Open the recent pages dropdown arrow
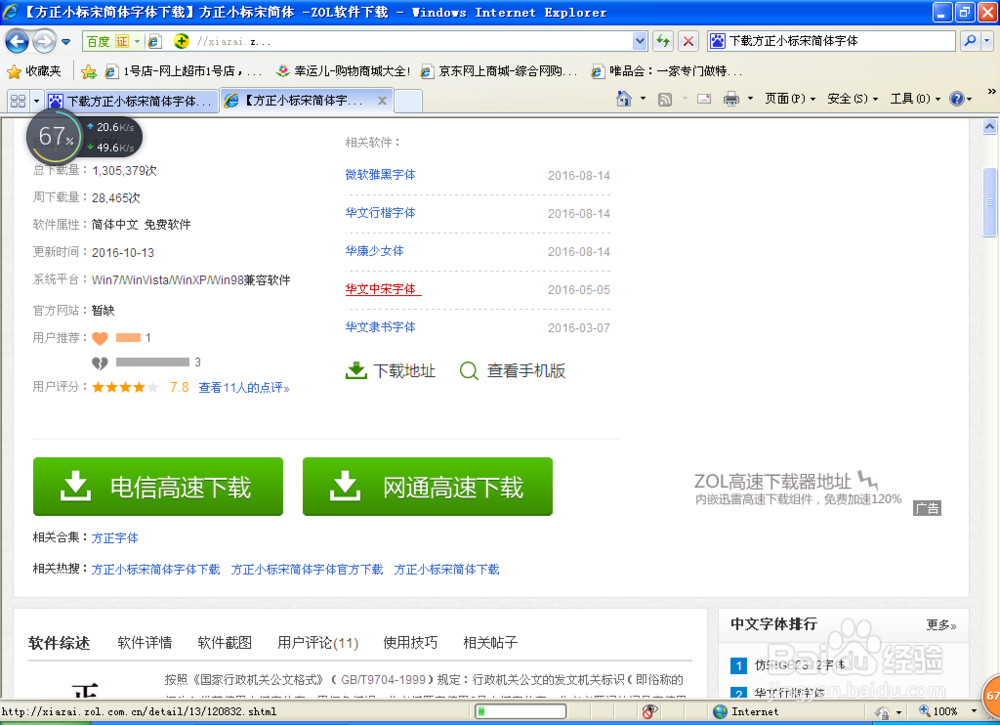Viewport: 1000px width, 725px height. (x=66, y=42)
